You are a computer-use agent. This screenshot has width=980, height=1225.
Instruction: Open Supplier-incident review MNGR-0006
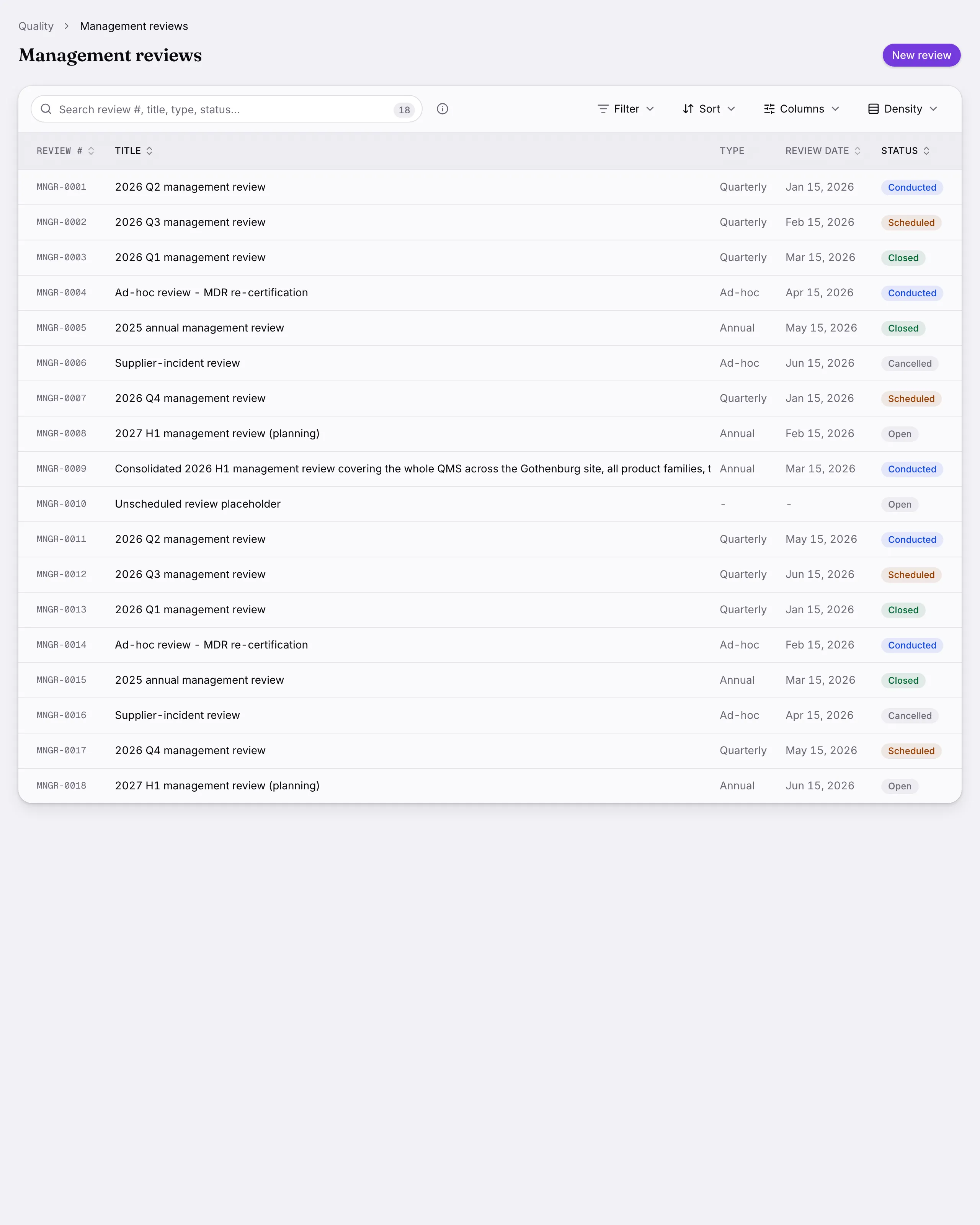(490, 364)
